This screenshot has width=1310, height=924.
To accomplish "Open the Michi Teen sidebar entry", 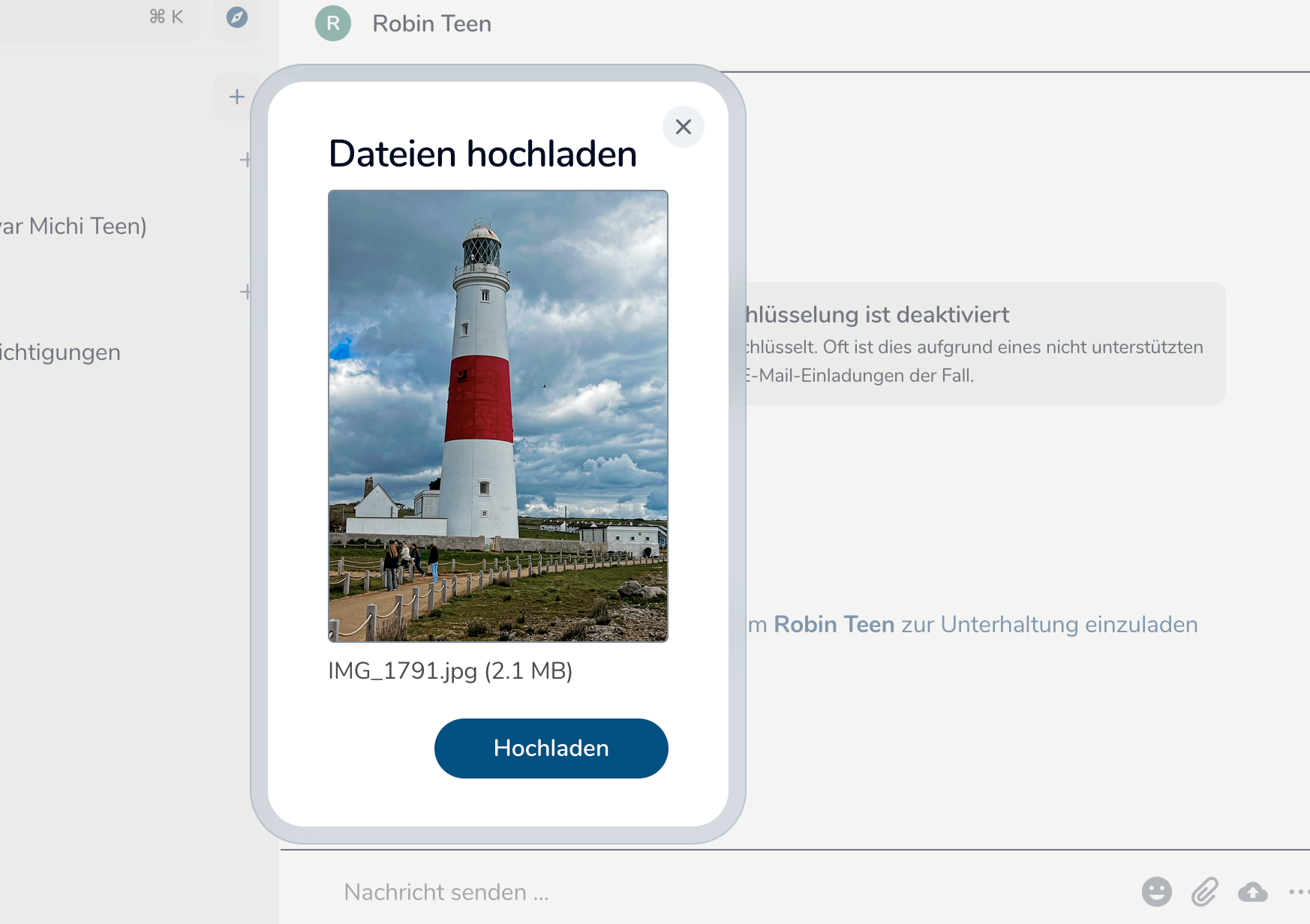I will pyautogui.click(x=74, y=226).
